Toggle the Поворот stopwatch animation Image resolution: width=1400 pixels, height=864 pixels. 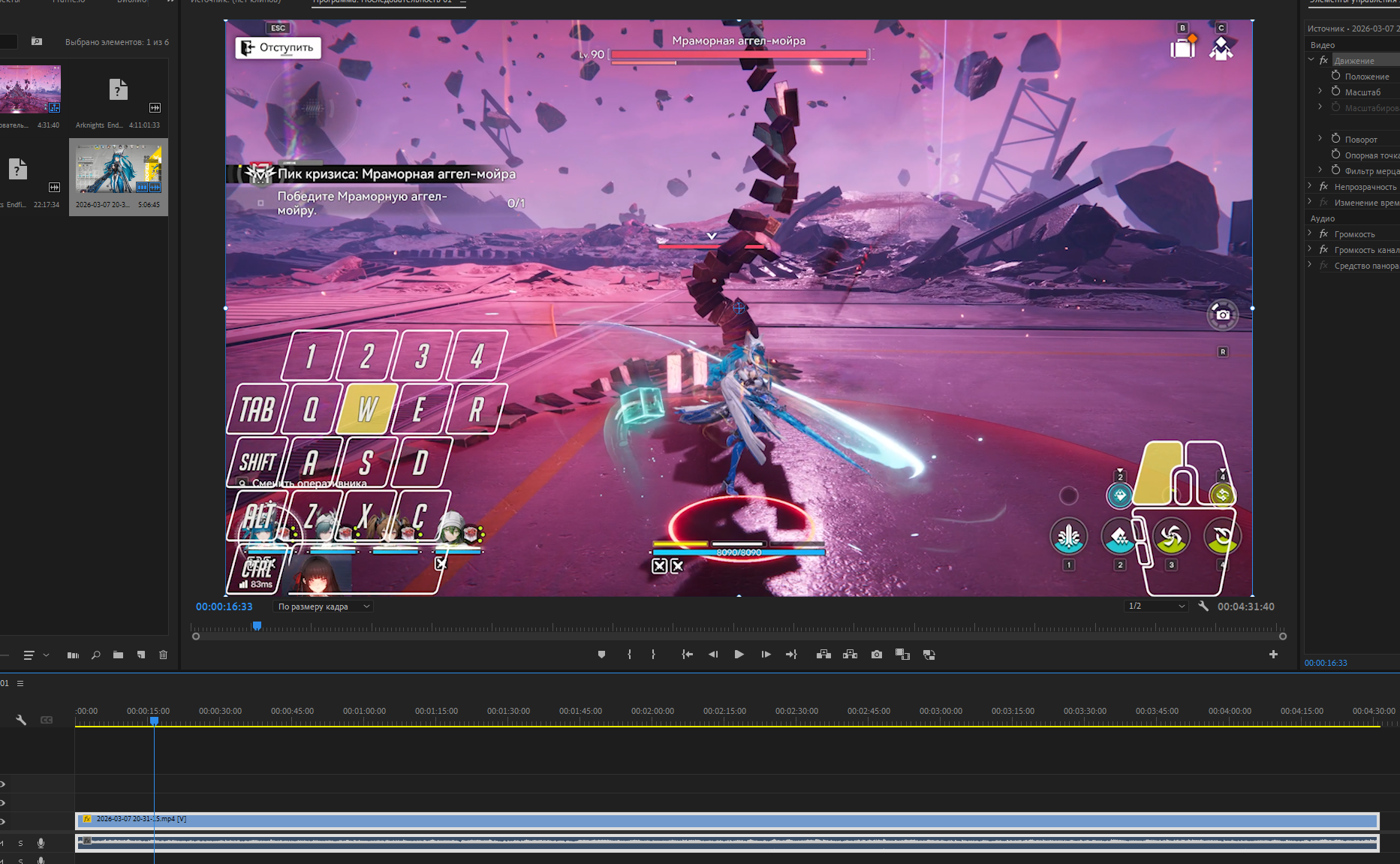(1335, 139)
